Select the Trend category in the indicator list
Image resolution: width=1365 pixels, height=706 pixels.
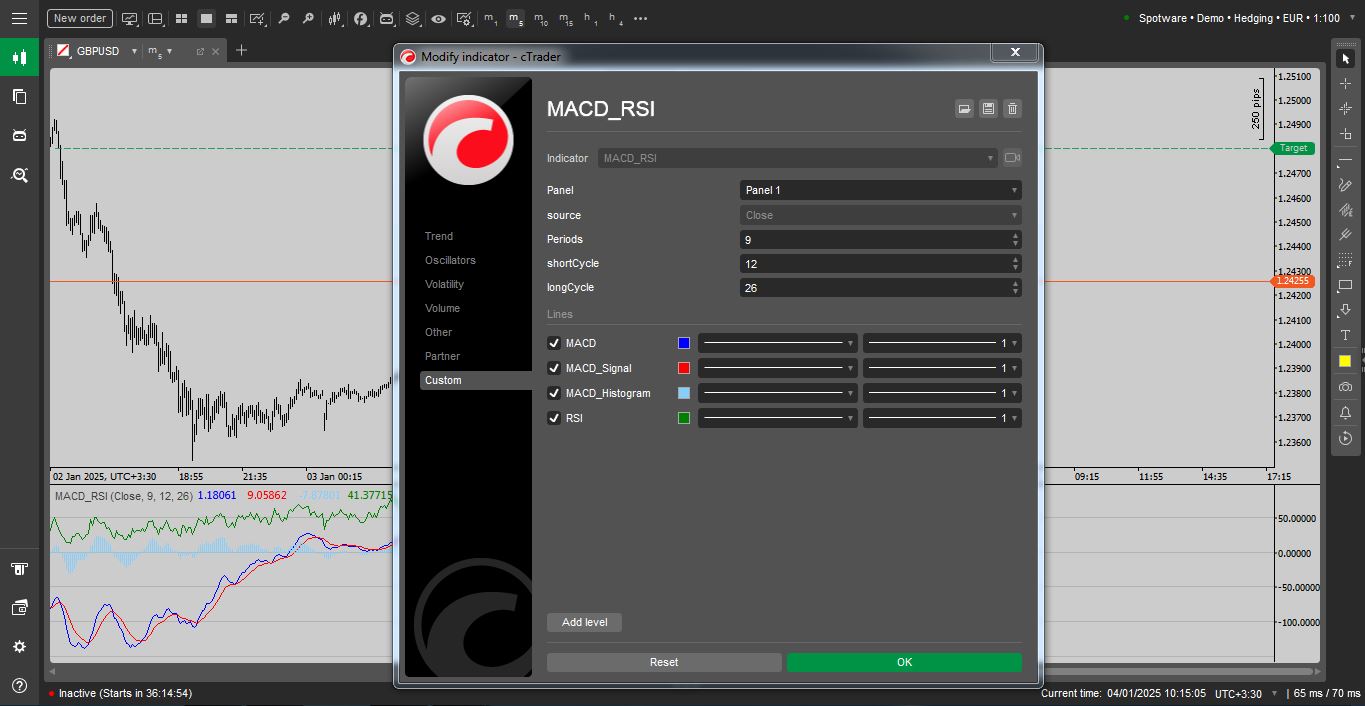point(439,236)
